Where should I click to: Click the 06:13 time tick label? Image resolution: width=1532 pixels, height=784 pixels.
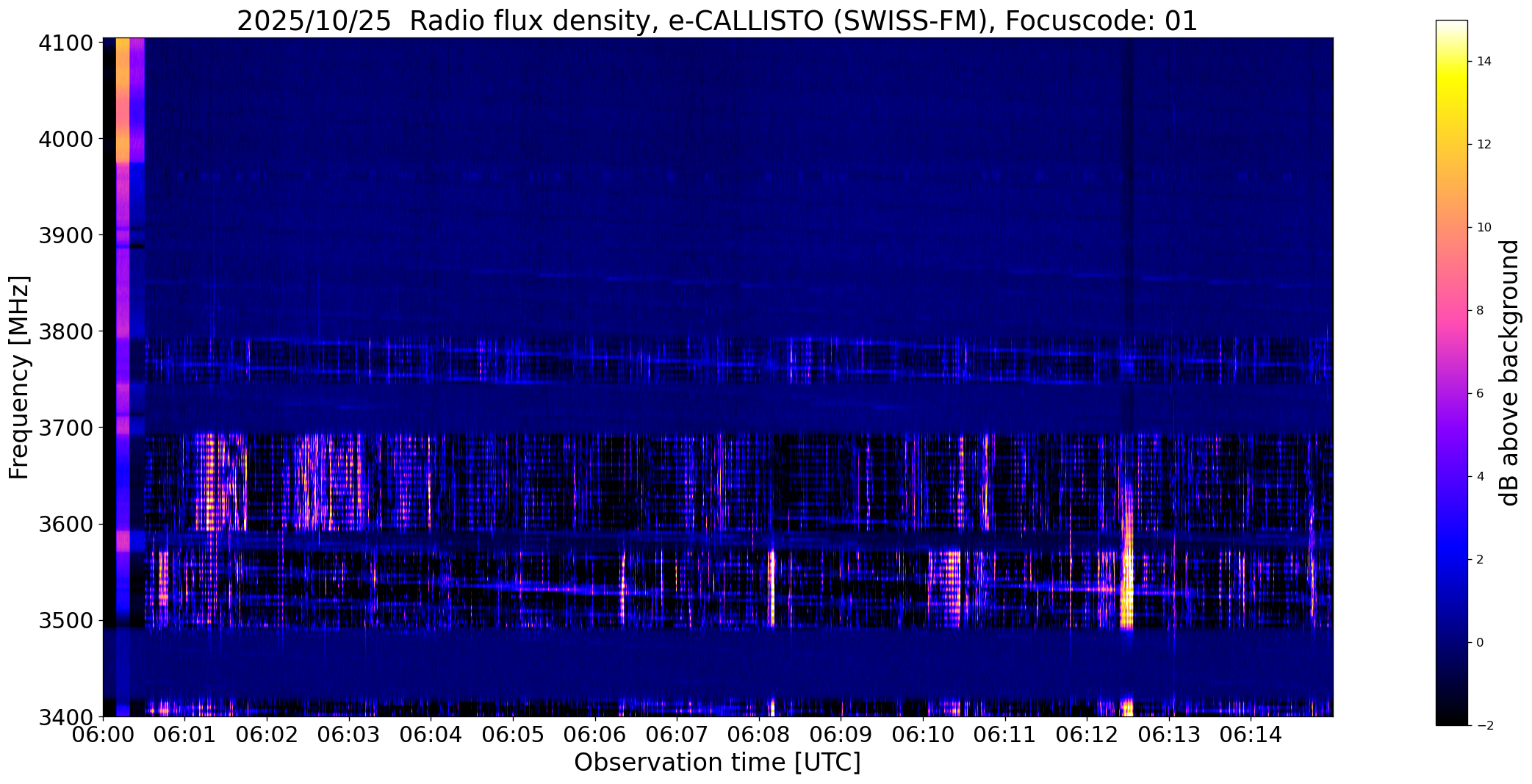tap(1169, 735)
